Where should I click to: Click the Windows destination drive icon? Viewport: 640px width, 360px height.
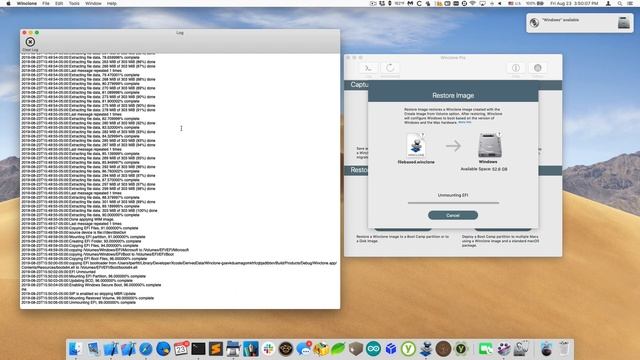pos(490,146)
